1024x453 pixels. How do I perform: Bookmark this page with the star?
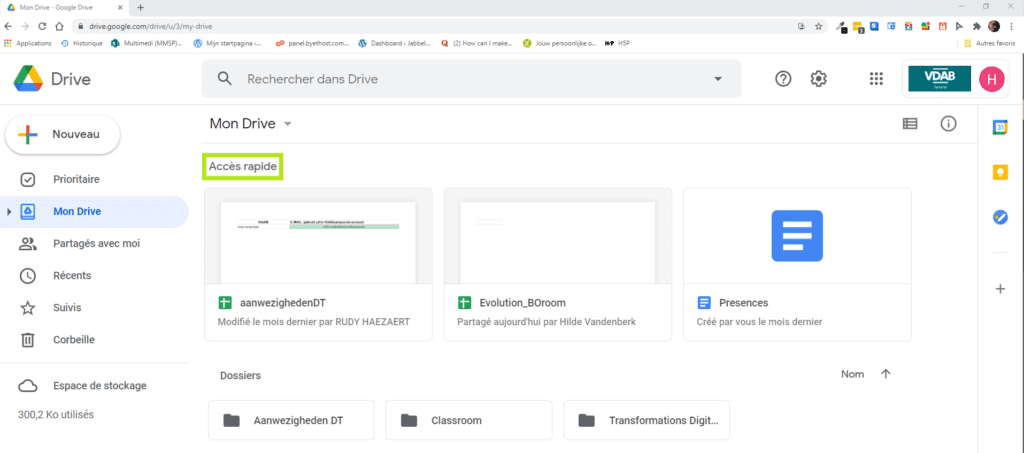click(x=818, y=26)
